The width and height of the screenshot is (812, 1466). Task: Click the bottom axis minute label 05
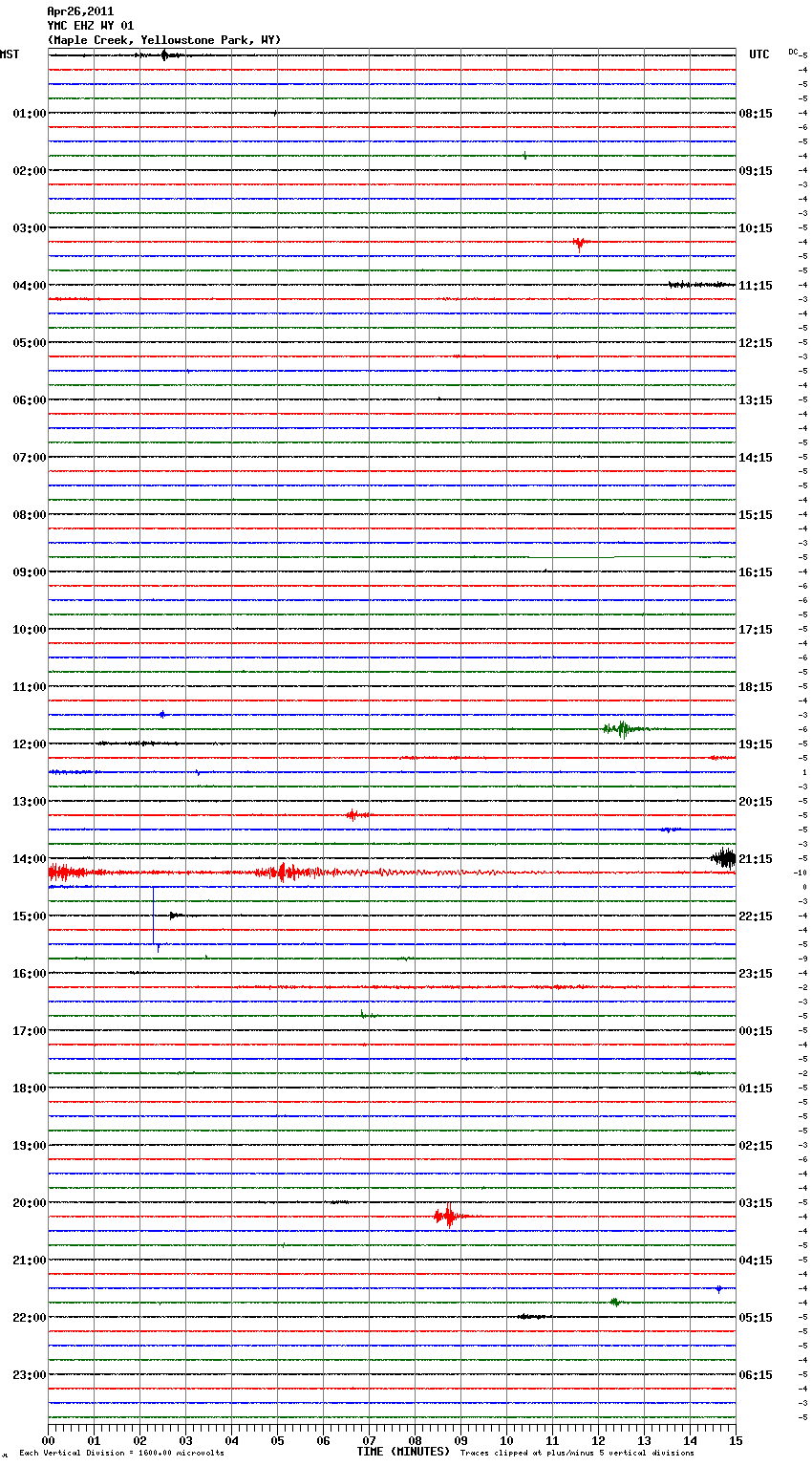277,1440
